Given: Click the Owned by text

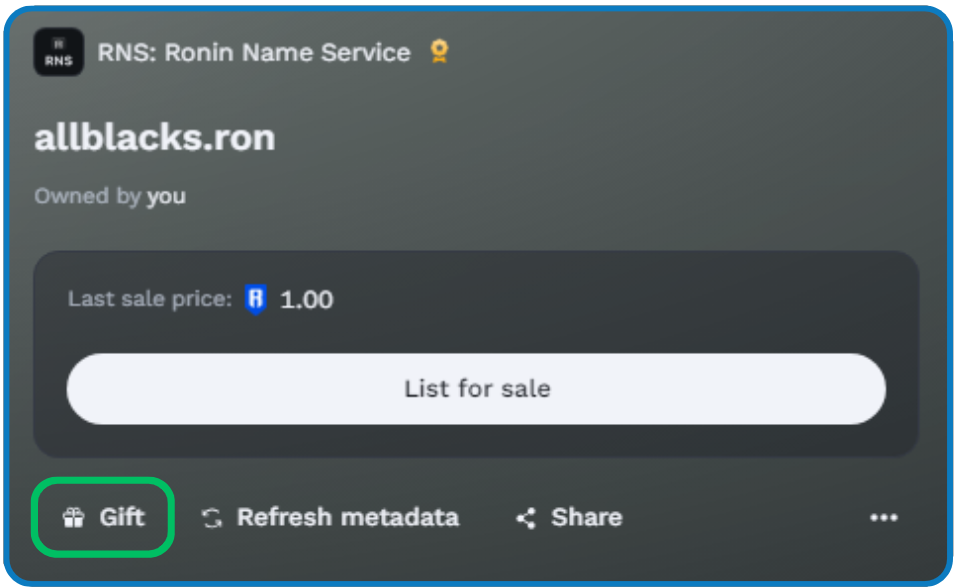Looking at the screenshot, I should 88,196.
